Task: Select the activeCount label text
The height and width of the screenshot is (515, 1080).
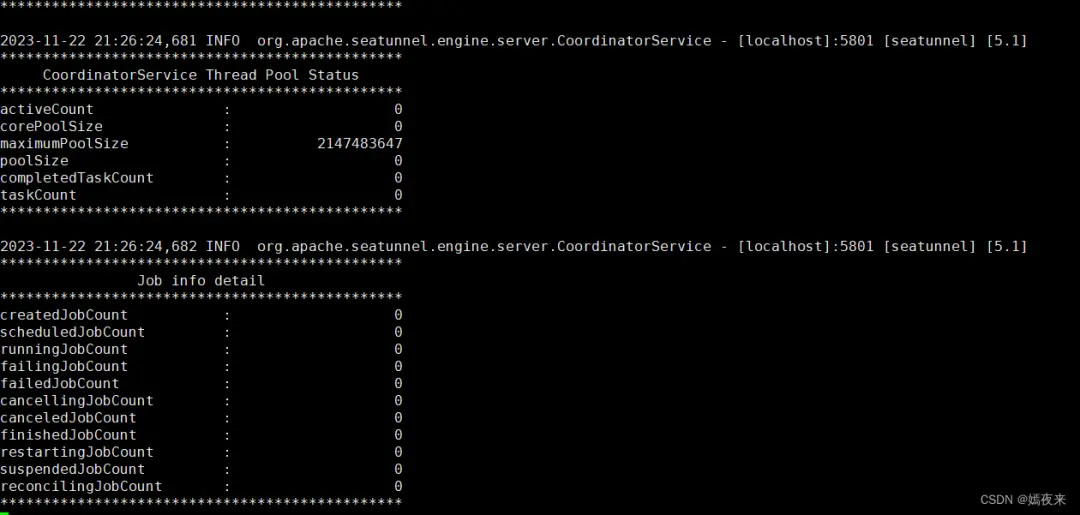Action: (47, 109)
